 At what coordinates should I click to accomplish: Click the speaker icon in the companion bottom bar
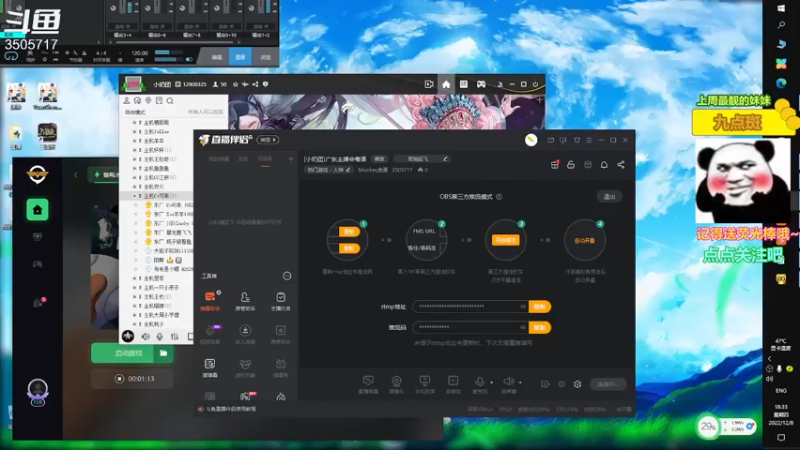point(508,381)
